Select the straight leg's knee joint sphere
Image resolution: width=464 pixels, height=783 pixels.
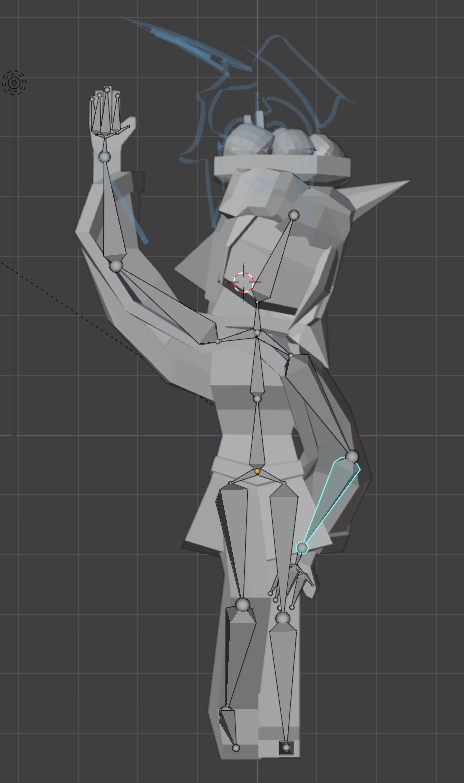tap(283, 618)
